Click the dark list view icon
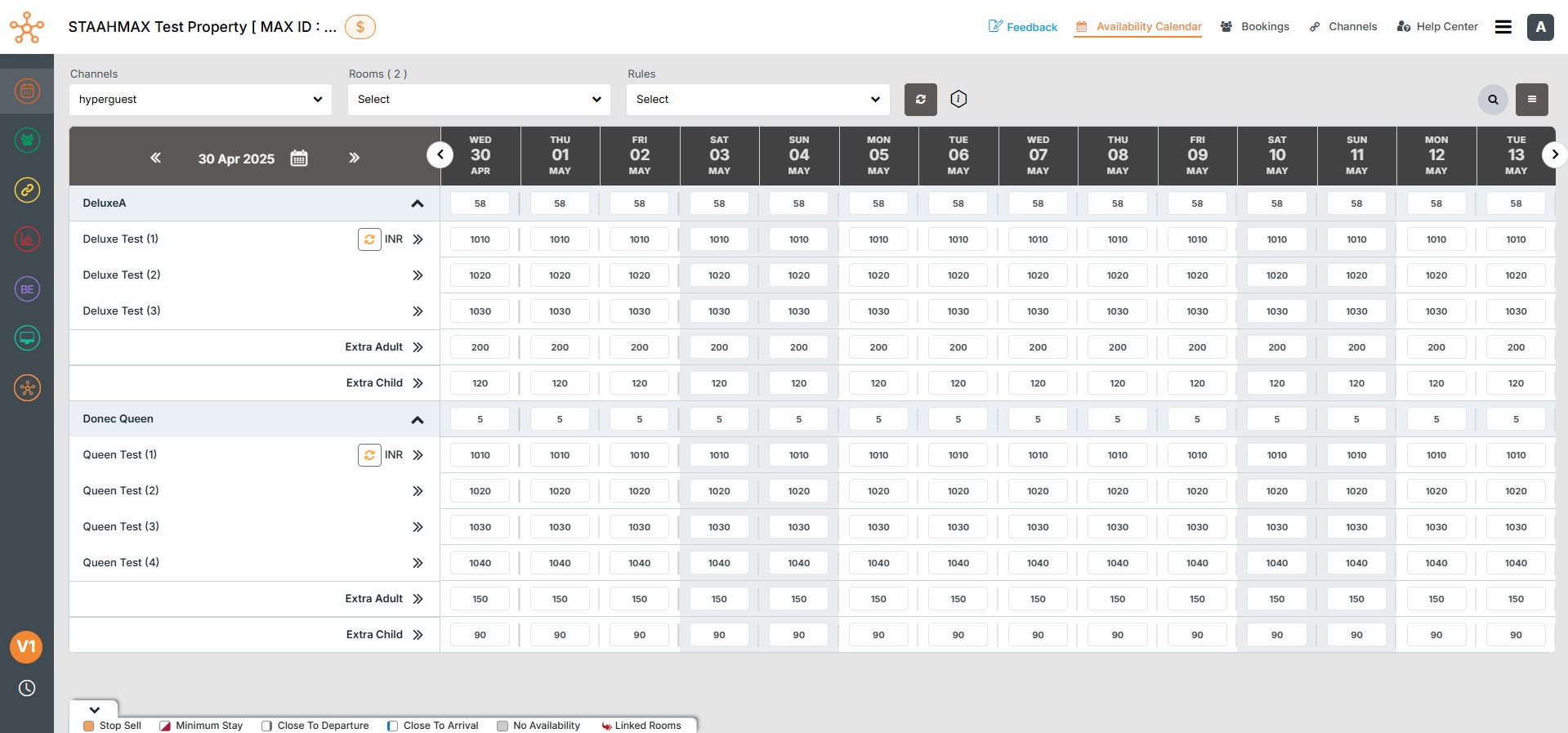The width and height of the screenshot is (1568, 733). click(1532, 100)
